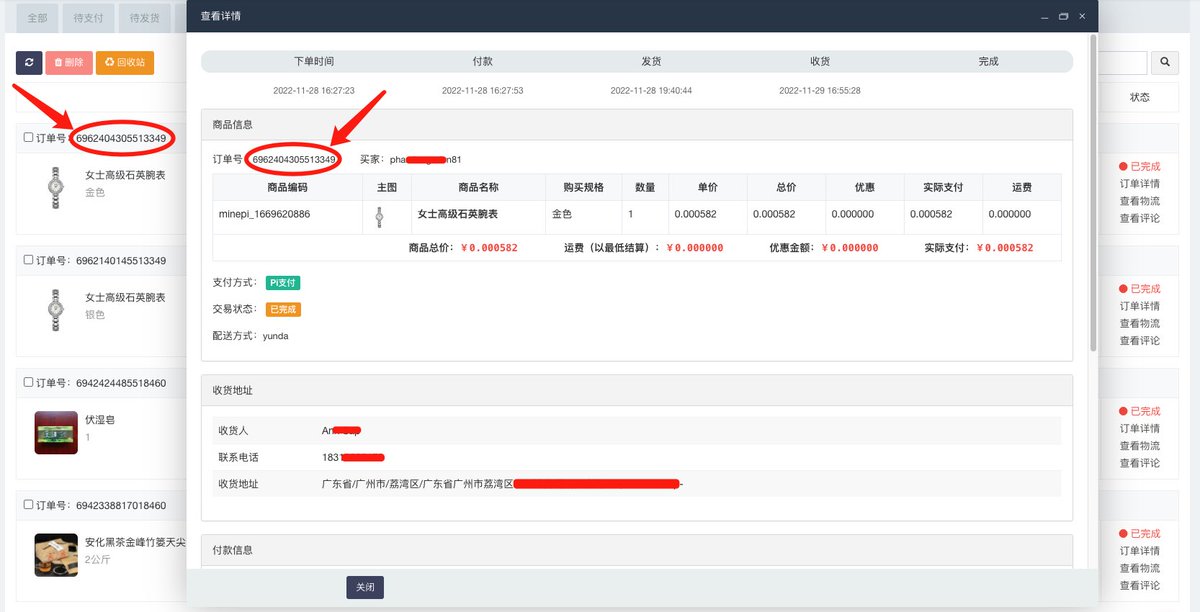The height and width of the screenshot is (612, 1200).
Task: Click the red 删除 delete button
Action: pyautogui.click(x=69, y=62)
